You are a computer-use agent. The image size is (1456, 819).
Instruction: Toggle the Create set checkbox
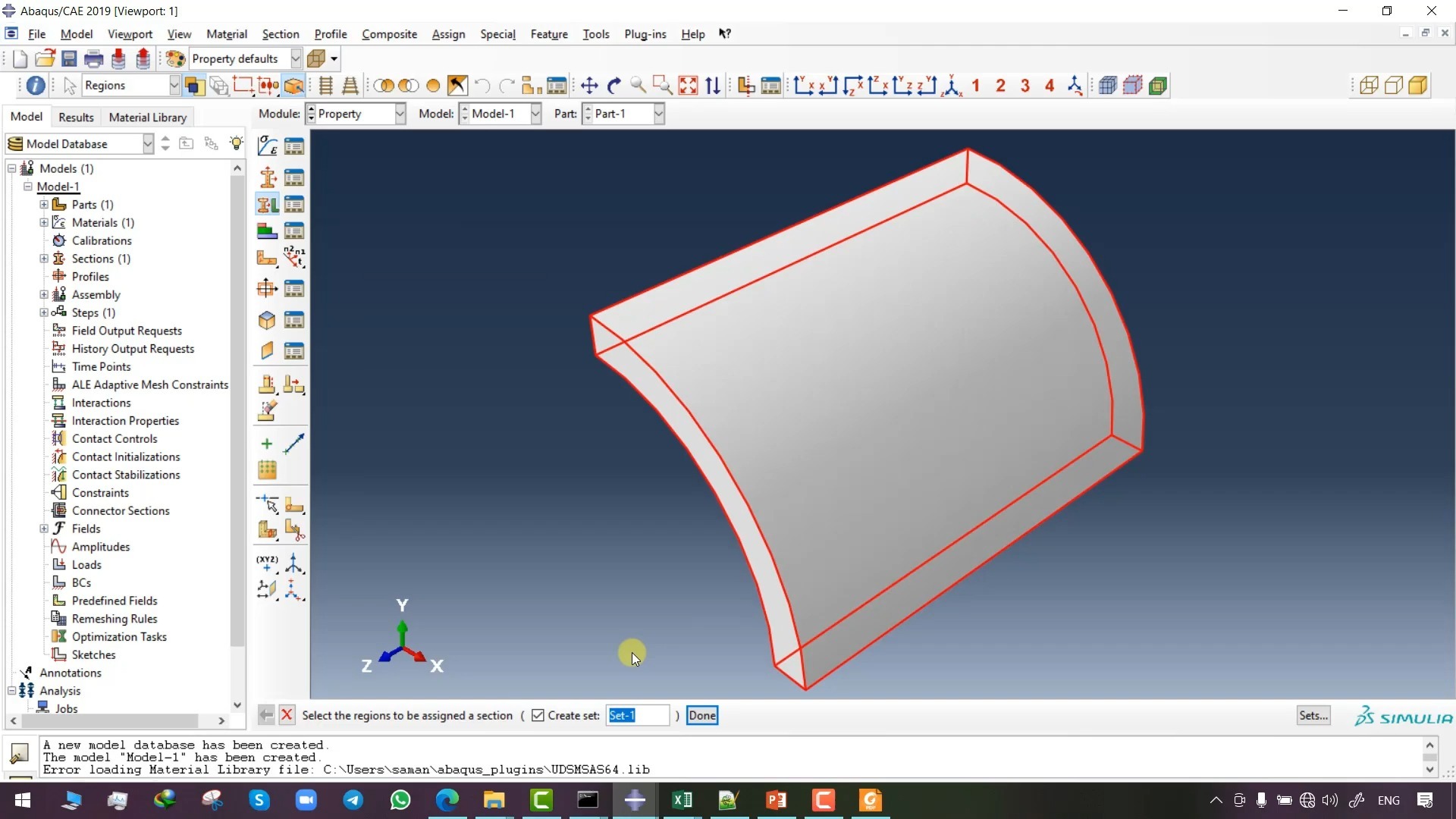tap(538, 715)
